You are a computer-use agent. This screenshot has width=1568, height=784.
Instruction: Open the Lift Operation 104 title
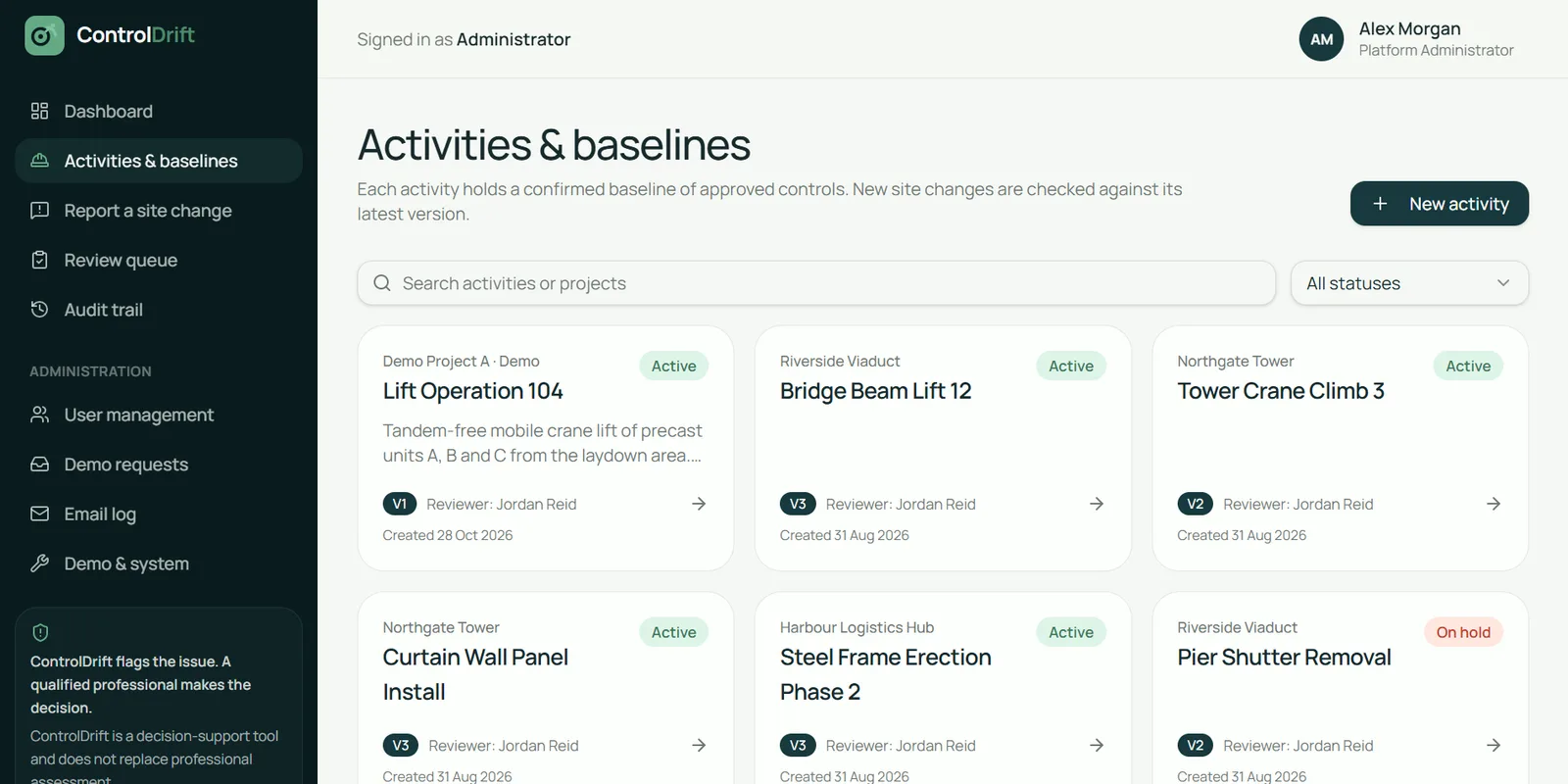click(x=473, y=391)
